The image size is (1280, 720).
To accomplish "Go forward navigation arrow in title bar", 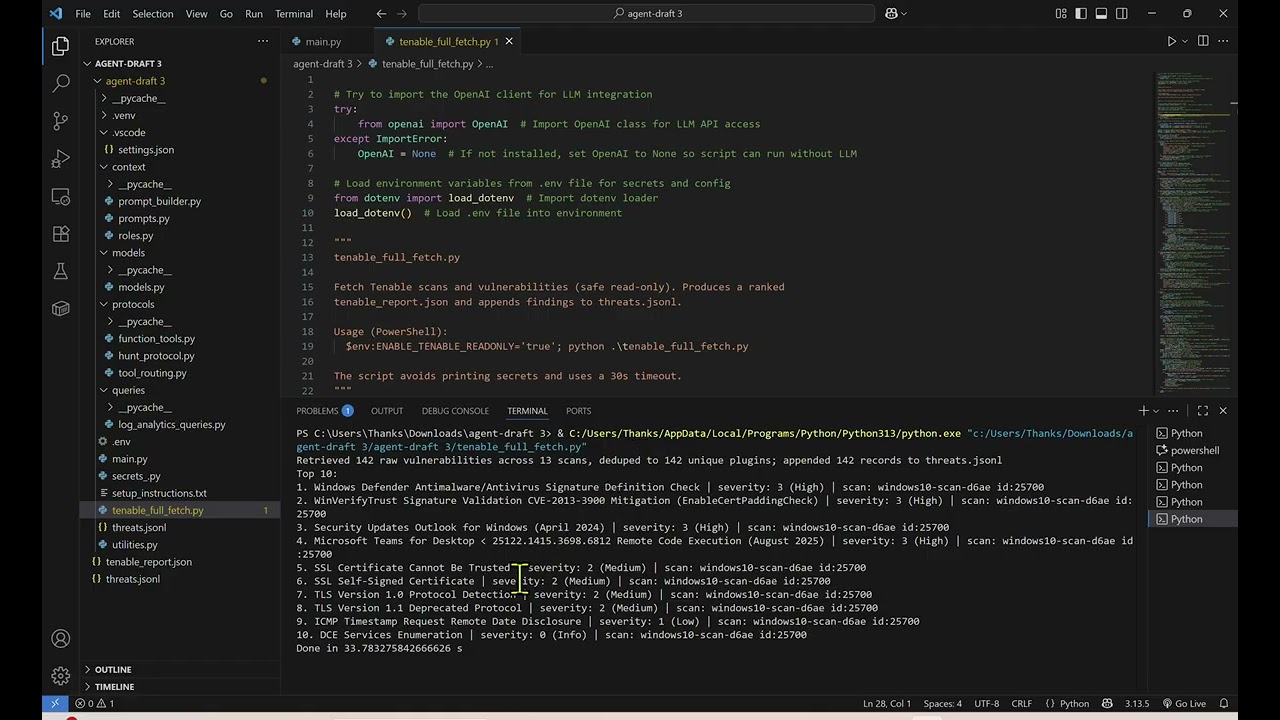I will 402,14.
